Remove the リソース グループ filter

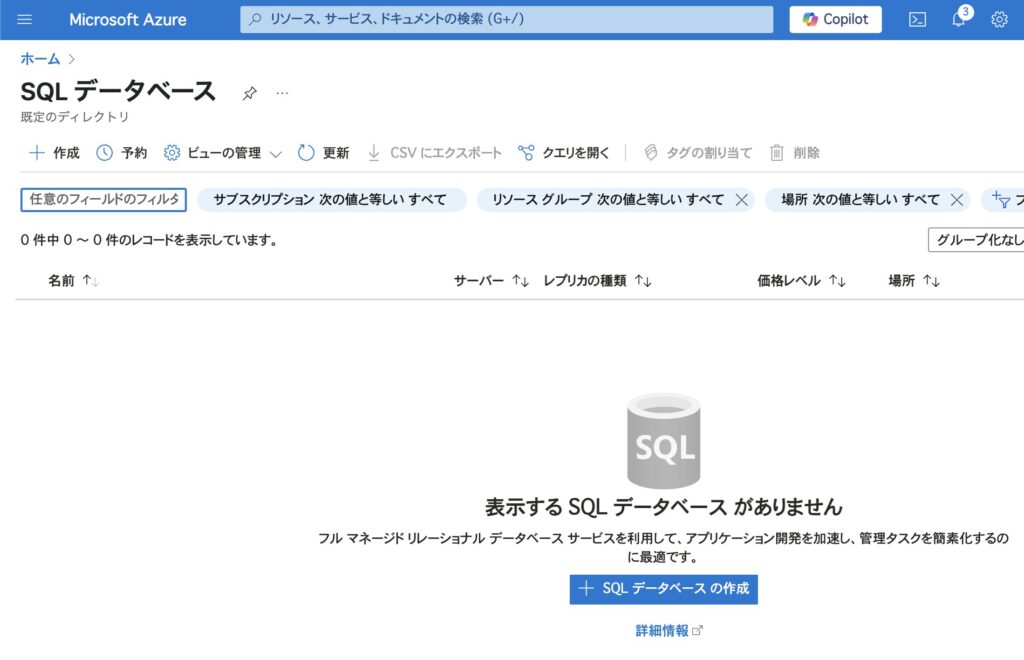coord(742,200)
